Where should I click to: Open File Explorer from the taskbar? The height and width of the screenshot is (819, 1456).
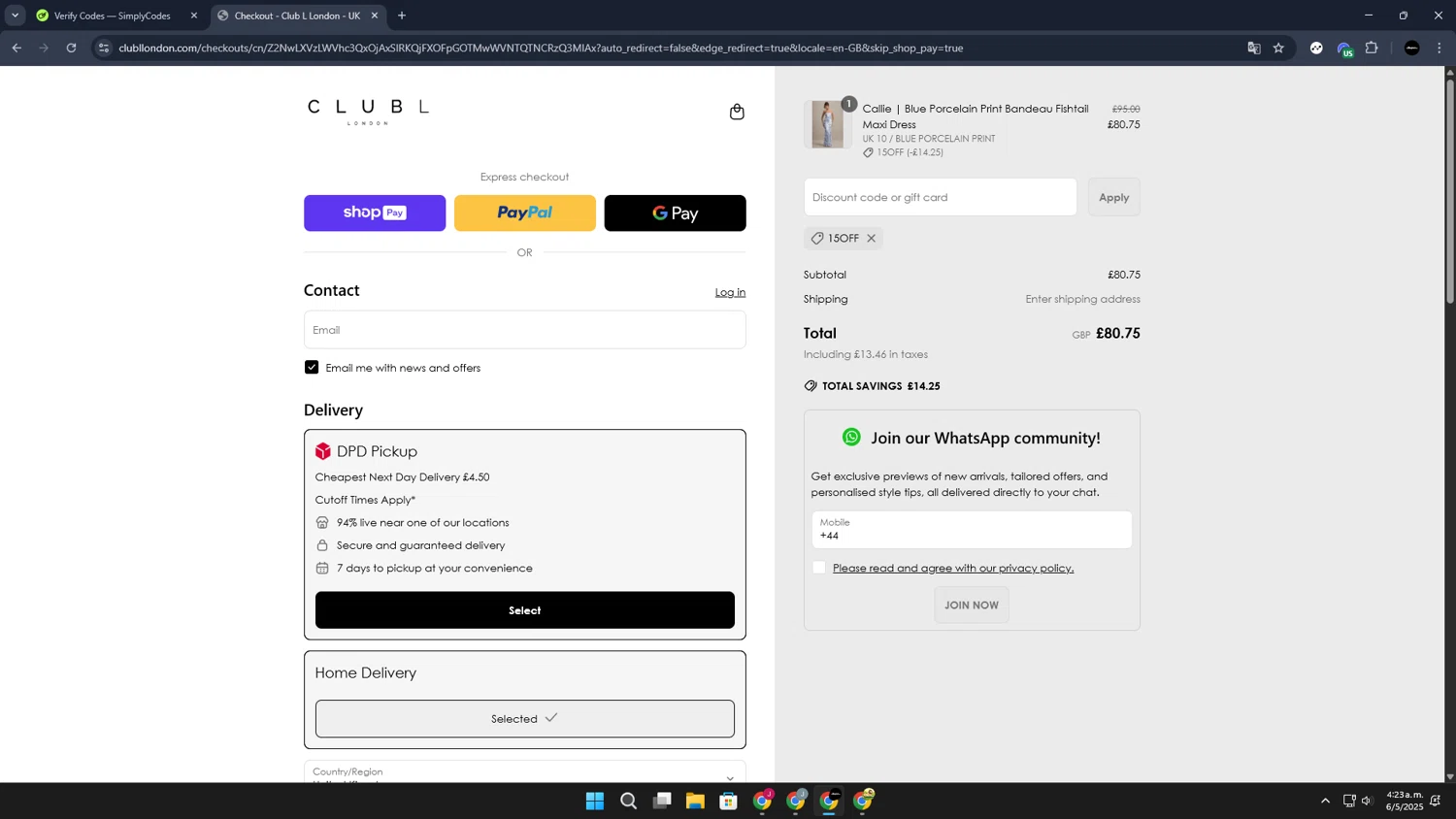(x=695, y=802)
